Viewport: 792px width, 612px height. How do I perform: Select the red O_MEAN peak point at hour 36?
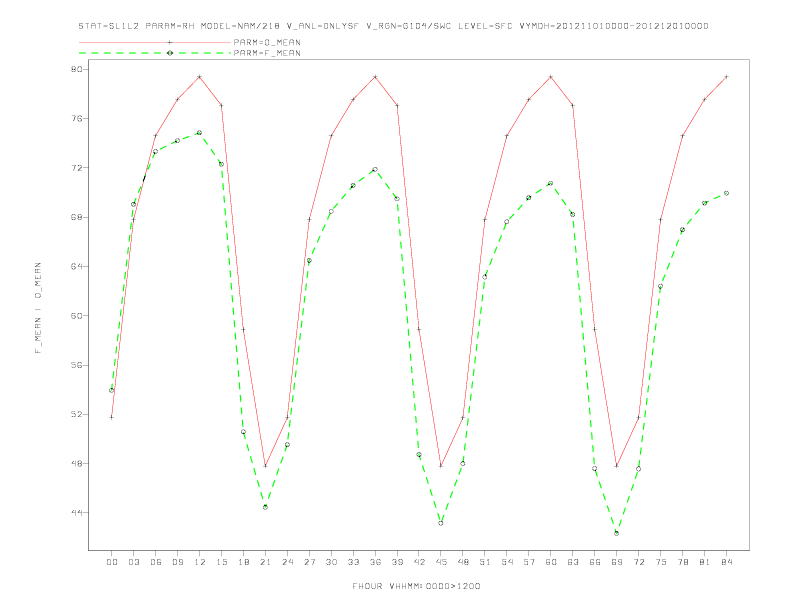coord(375,77)
